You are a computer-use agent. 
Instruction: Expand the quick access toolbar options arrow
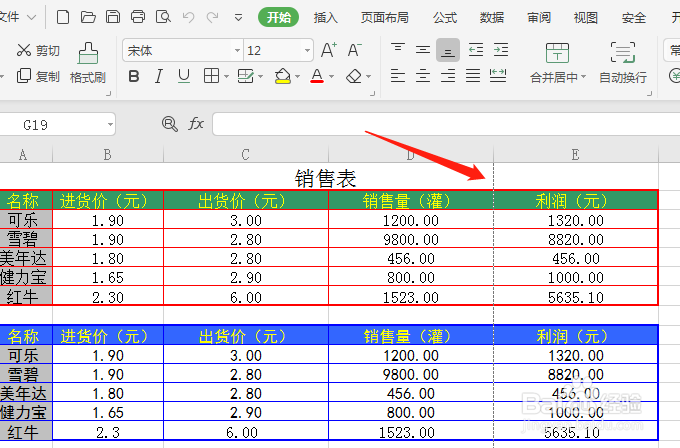(238, 18)
